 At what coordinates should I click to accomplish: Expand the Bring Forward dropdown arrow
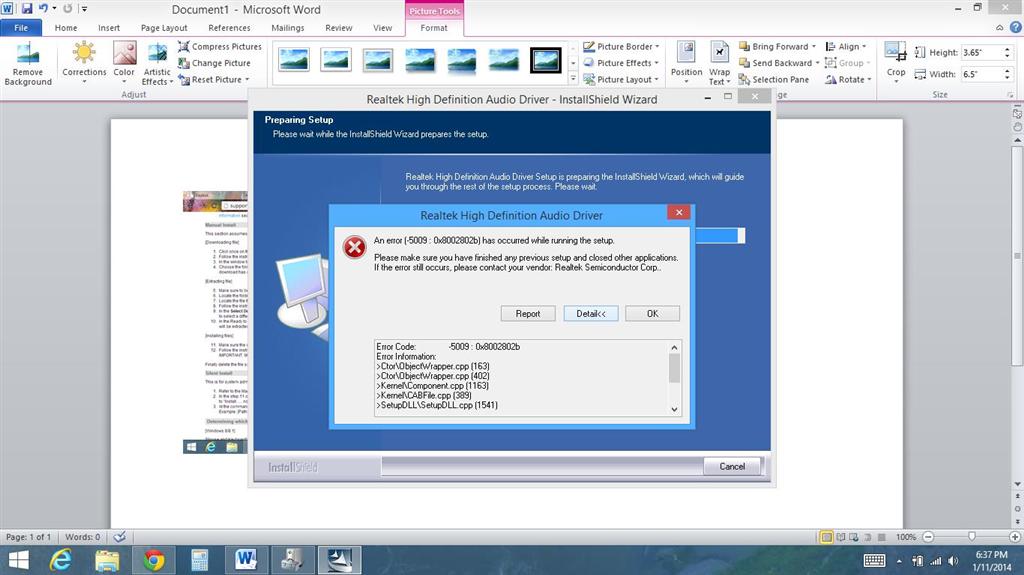(x=814, y=46)
